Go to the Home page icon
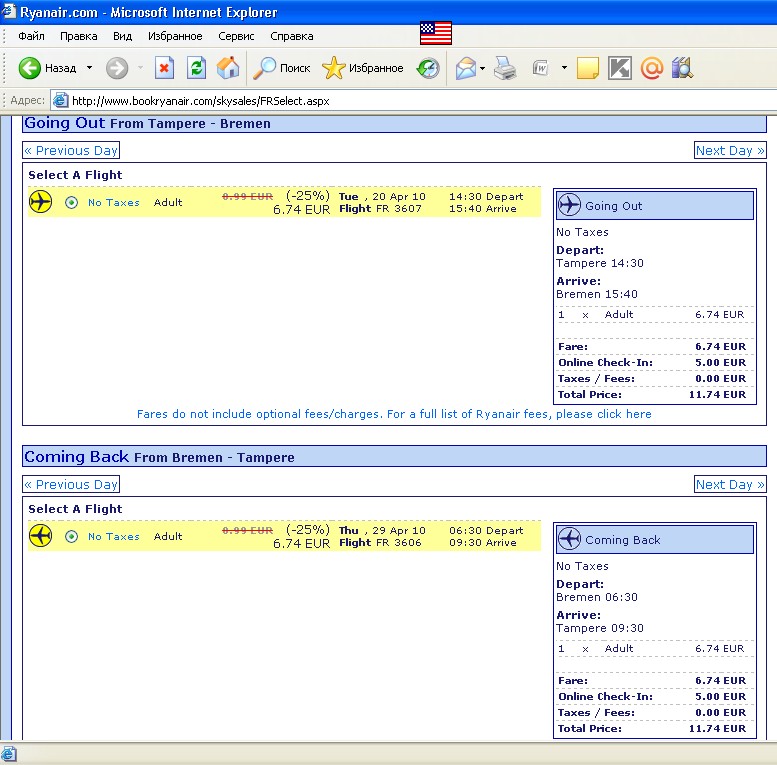This screenshot has height=765, width=777. point(228,68)
